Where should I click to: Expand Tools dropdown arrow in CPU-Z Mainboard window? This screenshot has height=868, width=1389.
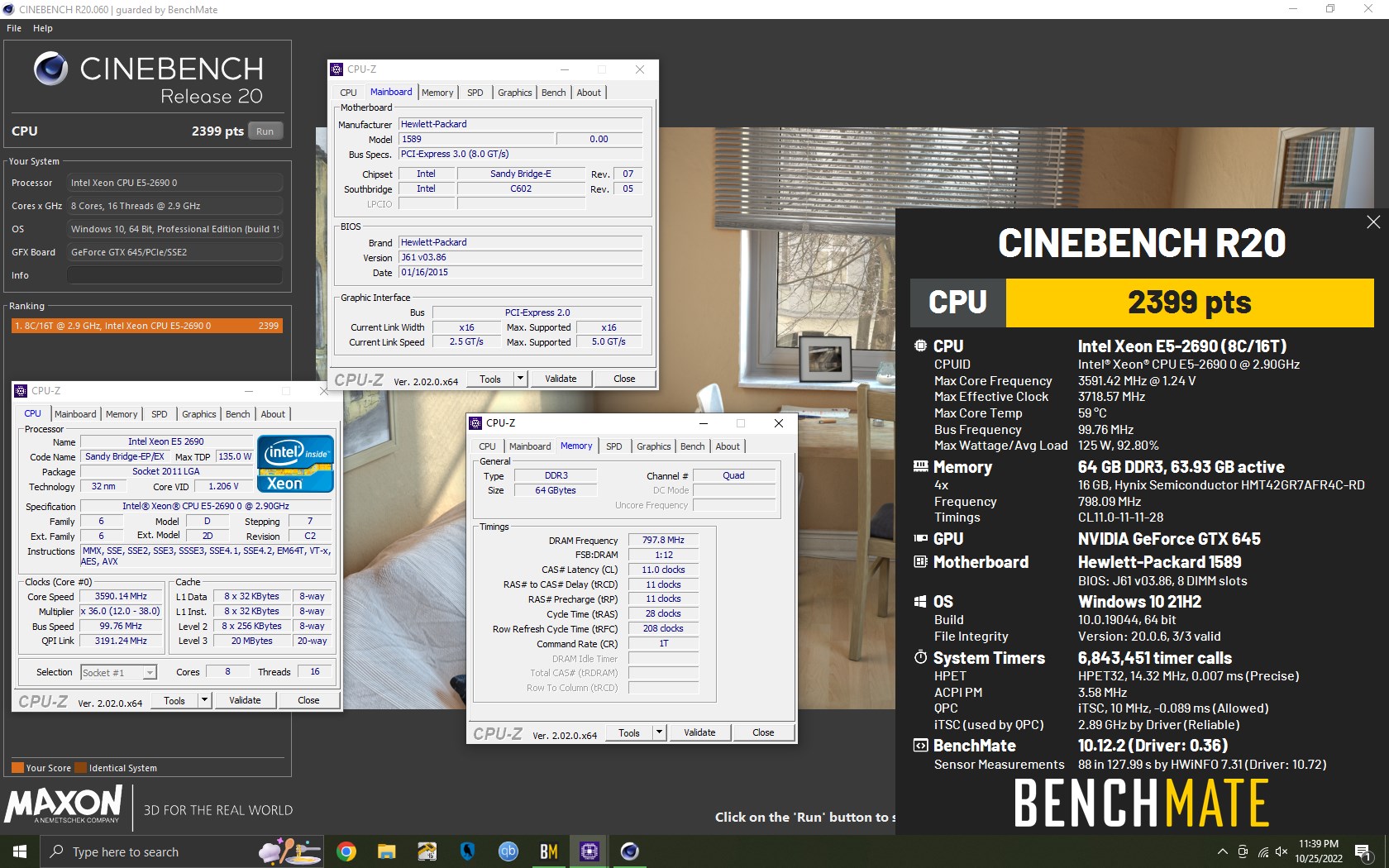(520, 379)
